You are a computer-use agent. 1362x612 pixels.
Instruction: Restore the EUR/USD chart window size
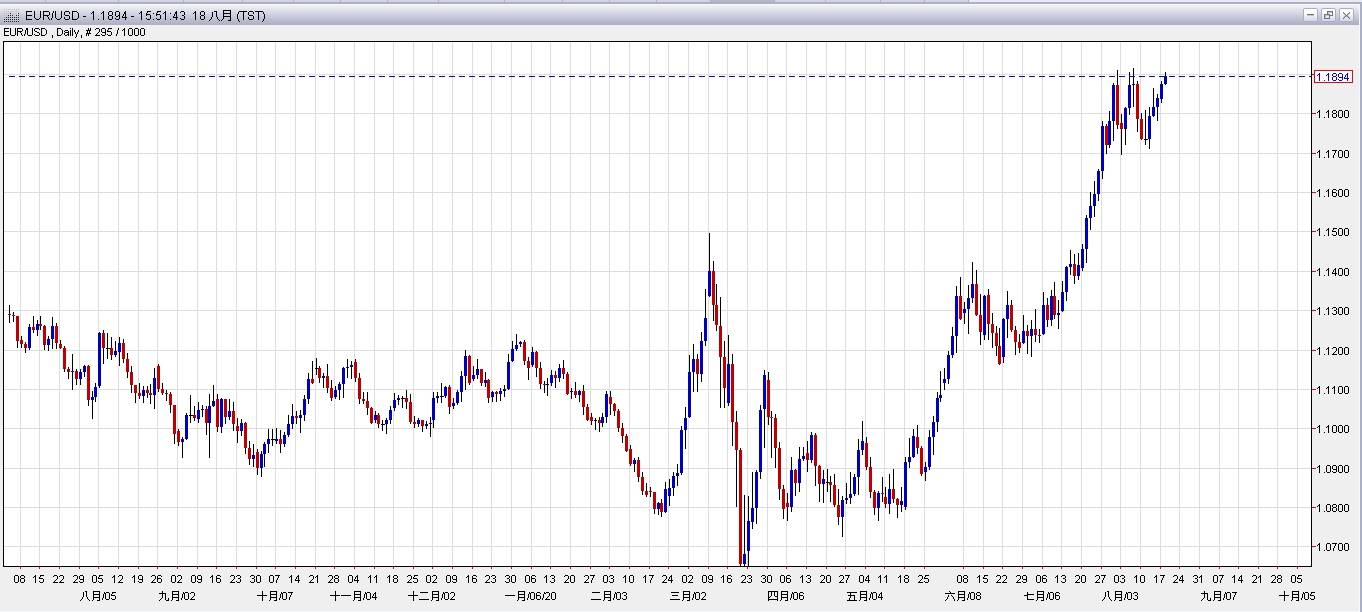pos(1328,15)
